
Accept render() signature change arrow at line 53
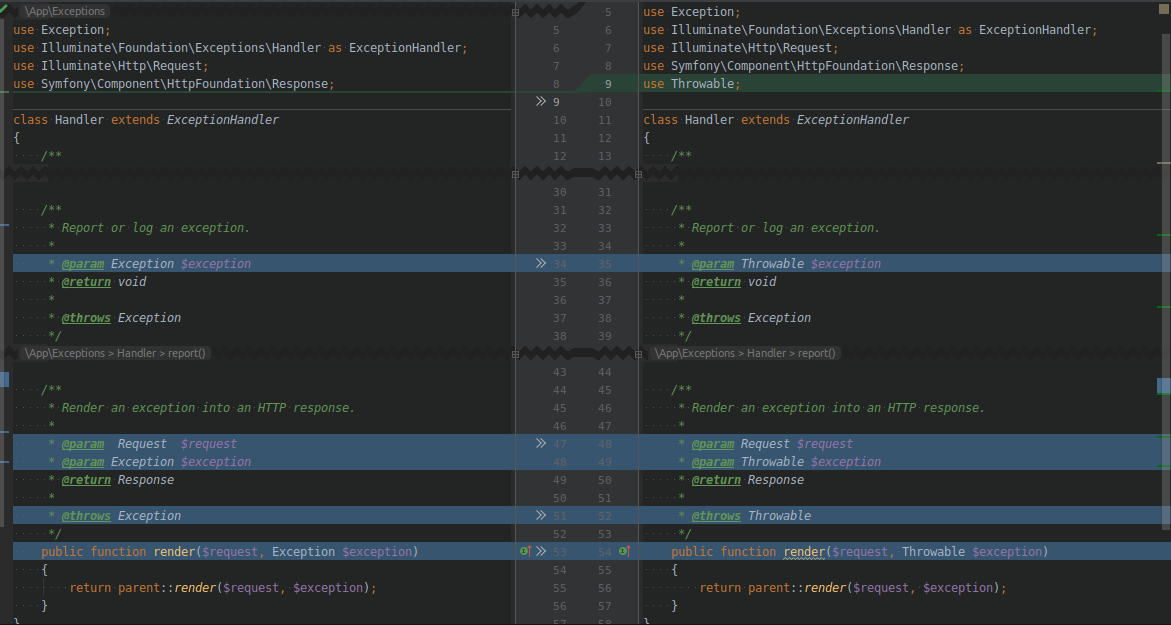[x=541, y=551]
